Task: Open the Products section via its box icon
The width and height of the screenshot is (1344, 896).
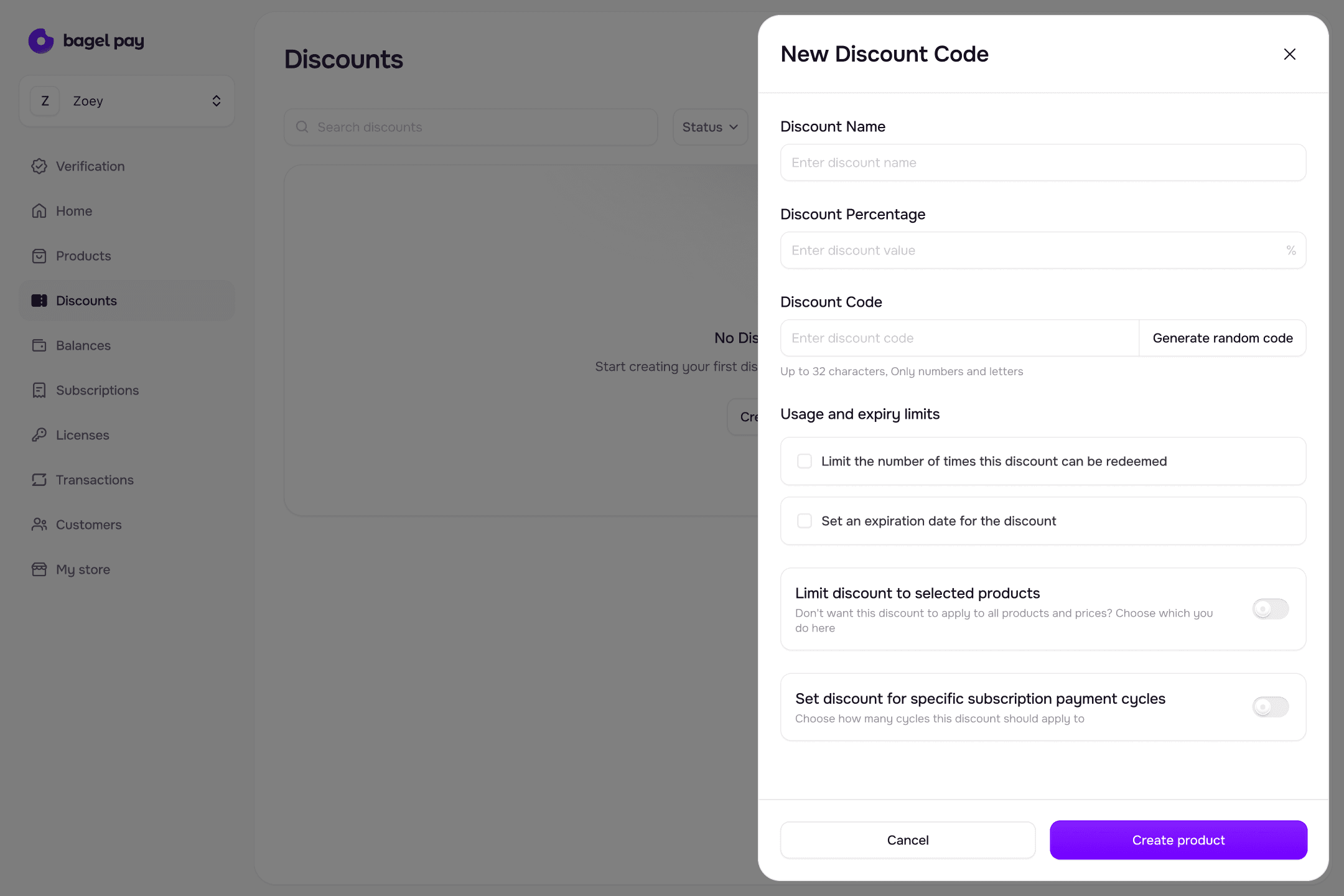Action: point(39,256)
